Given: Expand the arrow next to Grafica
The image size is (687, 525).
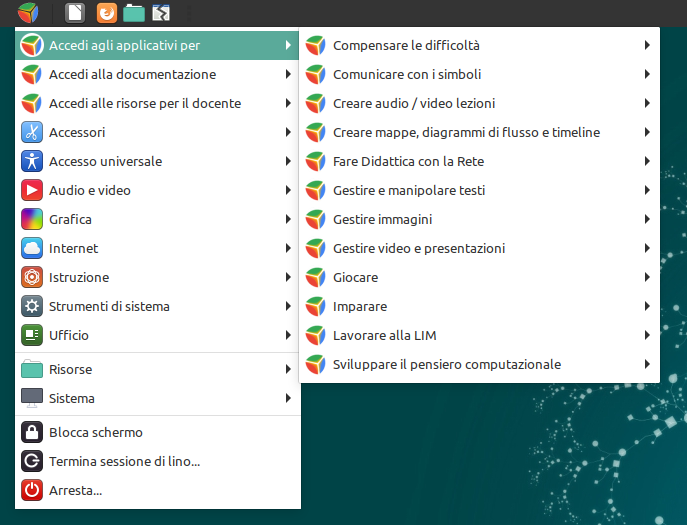Looking at the screenshot, I should (288, 219).
